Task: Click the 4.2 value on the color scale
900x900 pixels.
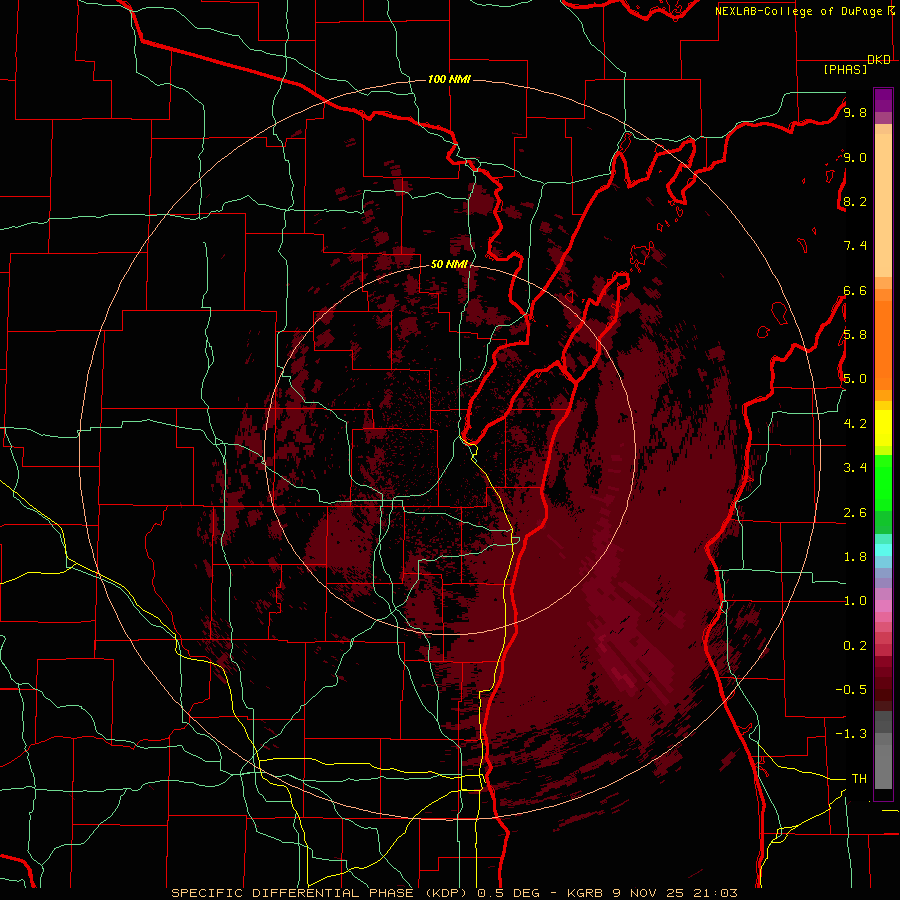Action: point(855,424)
